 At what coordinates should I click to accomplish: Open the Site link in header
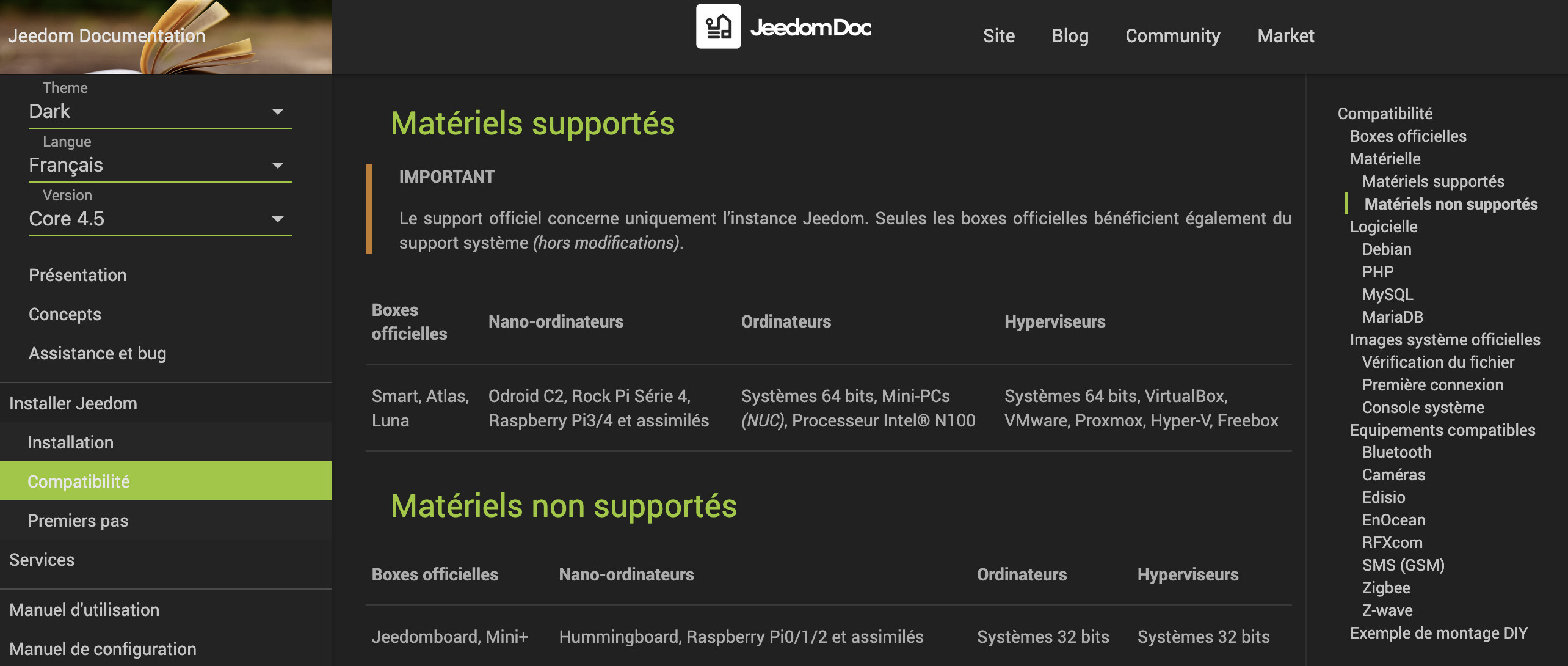[998, 36]
